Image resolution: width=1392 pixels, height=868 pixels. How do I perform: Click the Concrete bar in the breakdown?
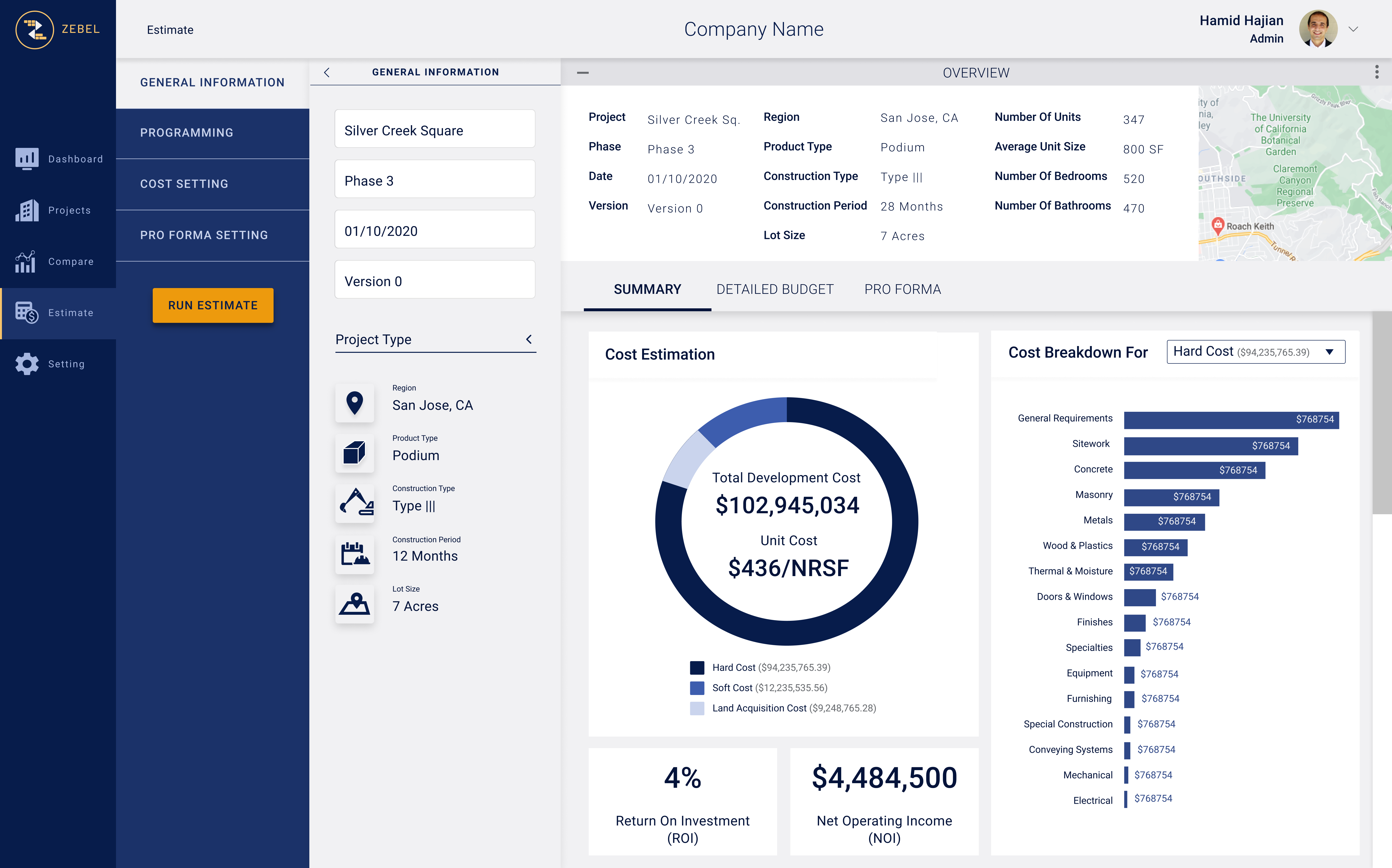point(1195,470)
